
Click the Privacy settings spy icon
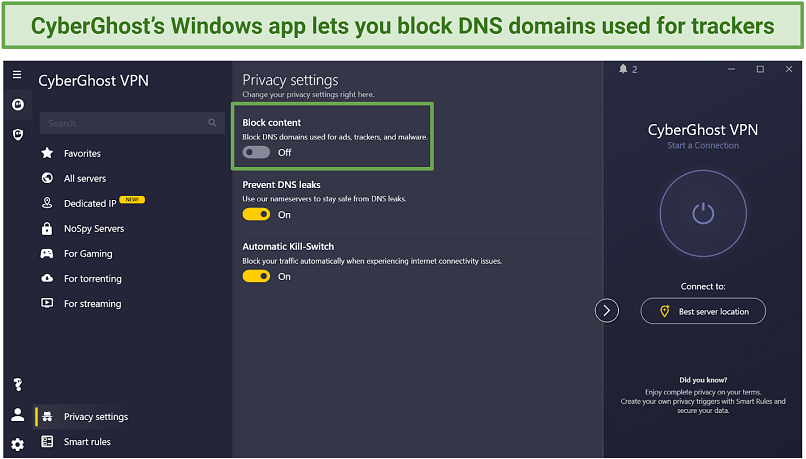click(47, 416)
